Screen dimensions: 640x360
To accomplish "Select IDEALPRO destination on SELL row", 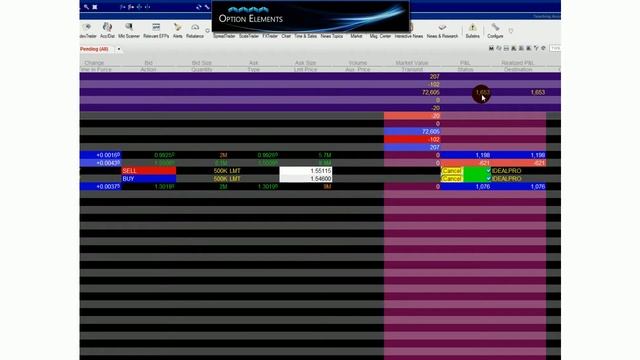I will (x=507, y=171).
